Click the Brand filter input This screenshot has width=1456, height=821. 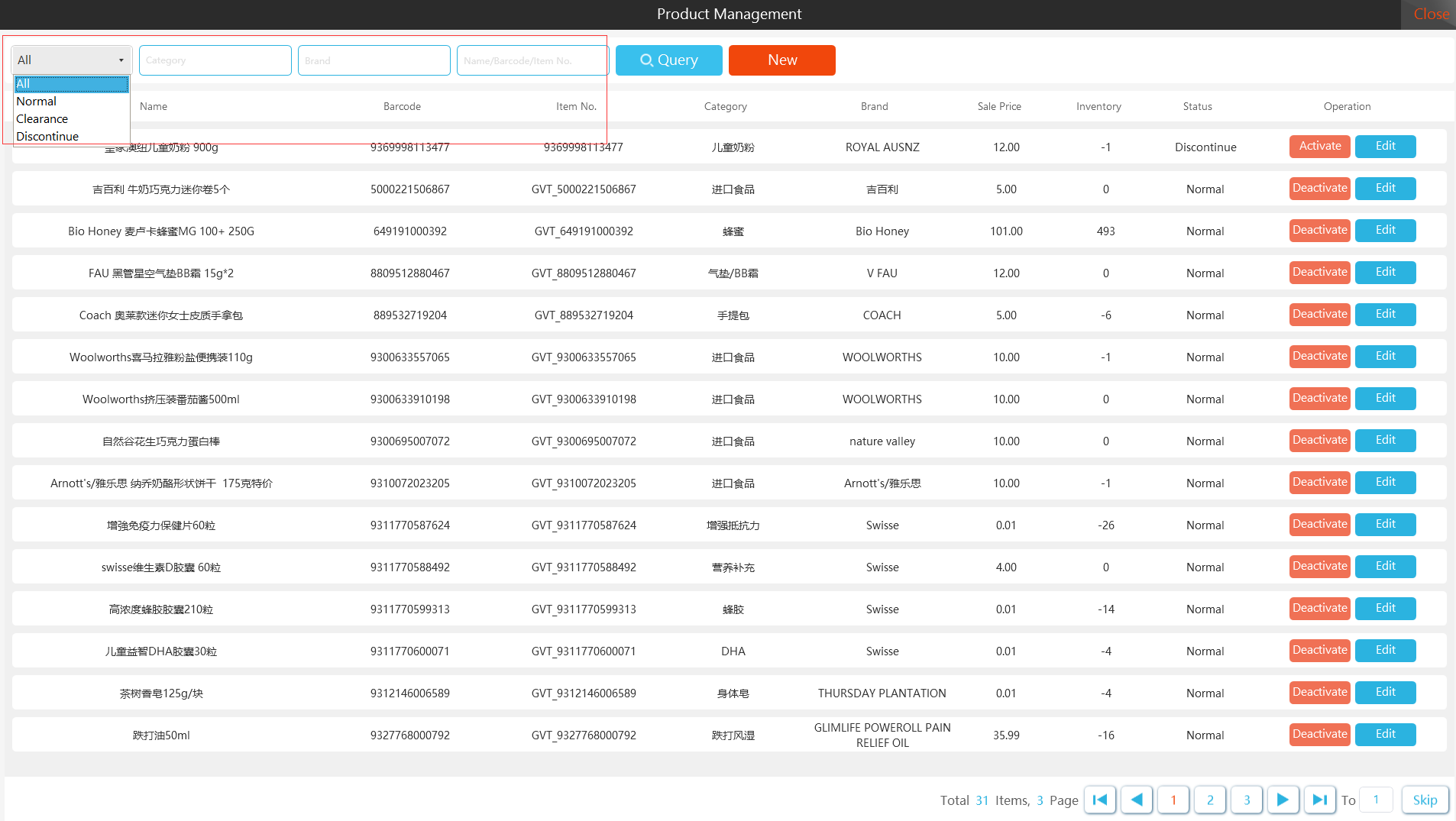[374, 60]
